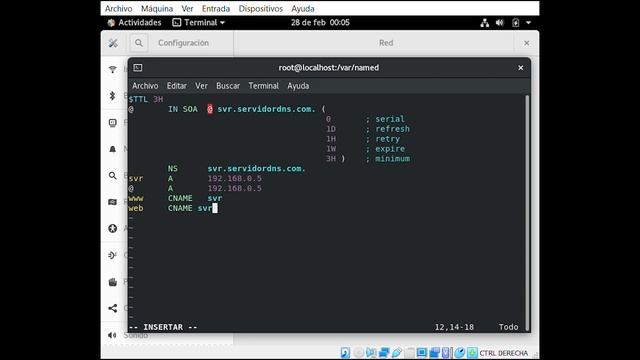Click the terminal vertical scrollbar
The height and width of the screenshot is (360, 640).
tap(527, 212)
